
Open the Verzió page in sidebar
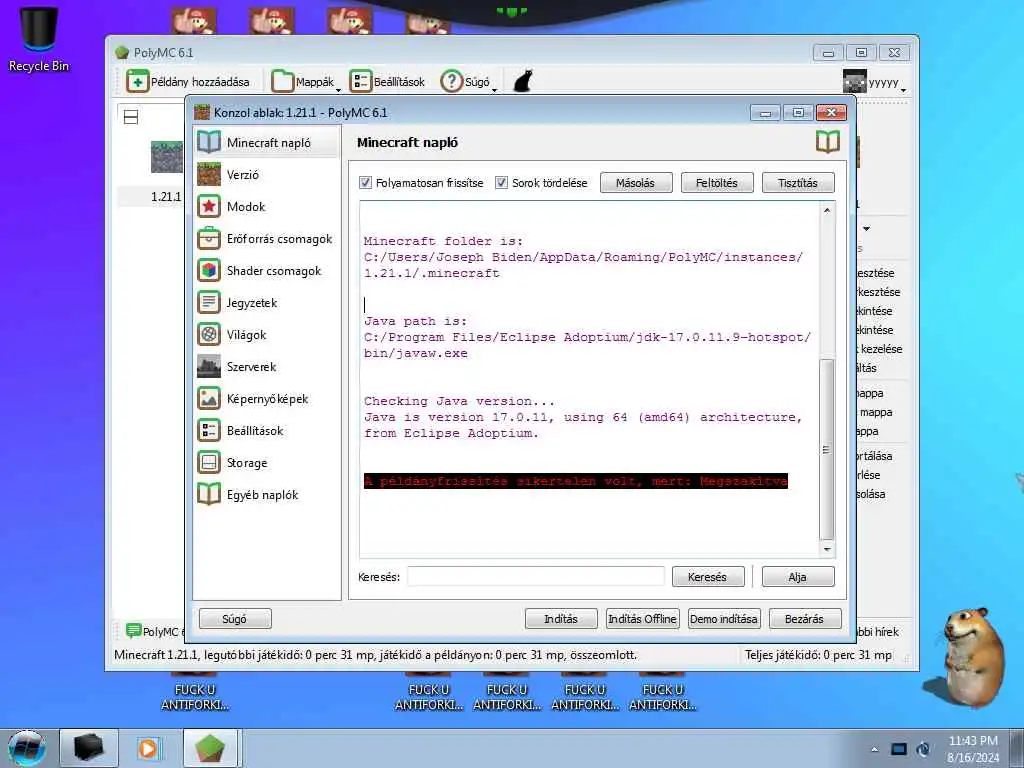[x=266, y=174]
